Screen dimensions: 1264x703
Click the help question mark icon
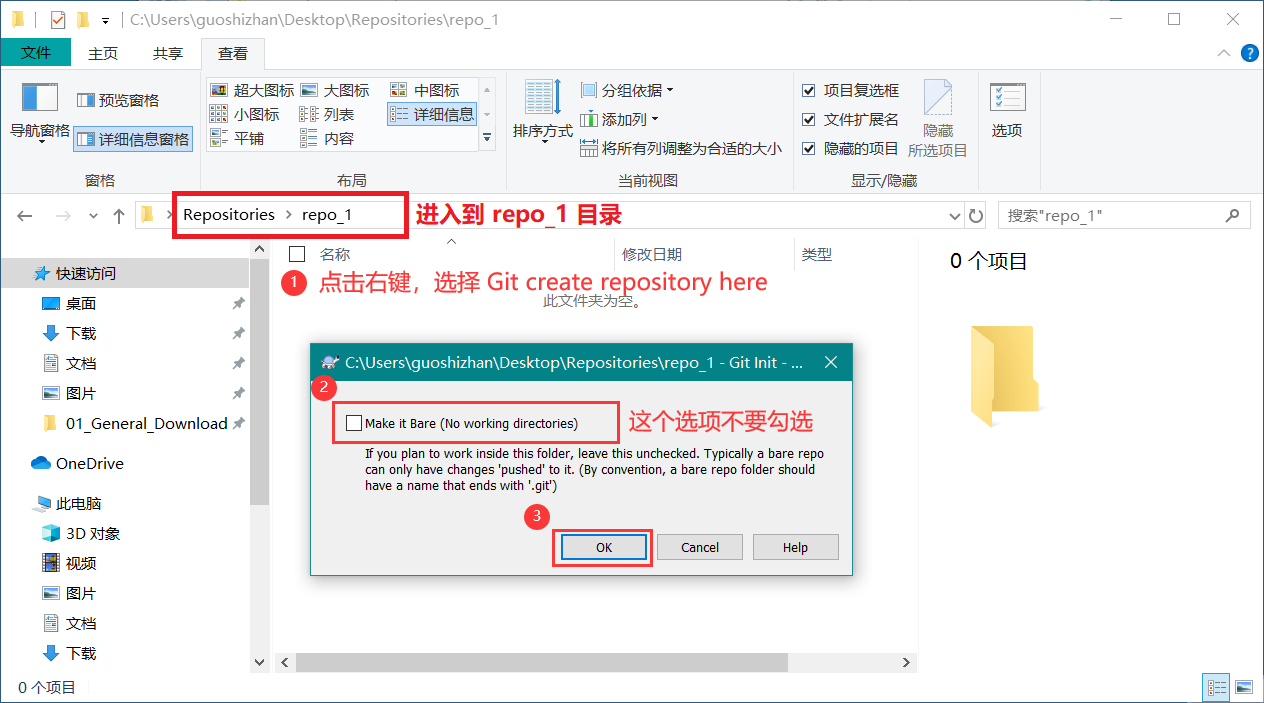pos(1249,53)
